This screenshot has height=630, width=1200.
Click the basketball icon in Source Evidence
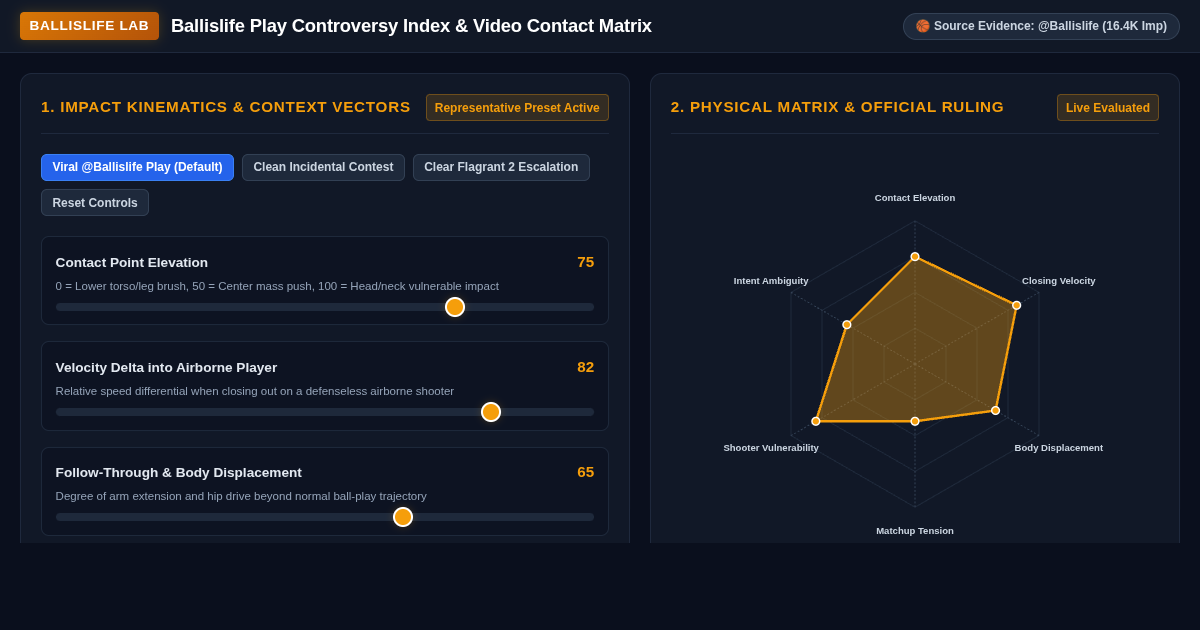[923, 26]
